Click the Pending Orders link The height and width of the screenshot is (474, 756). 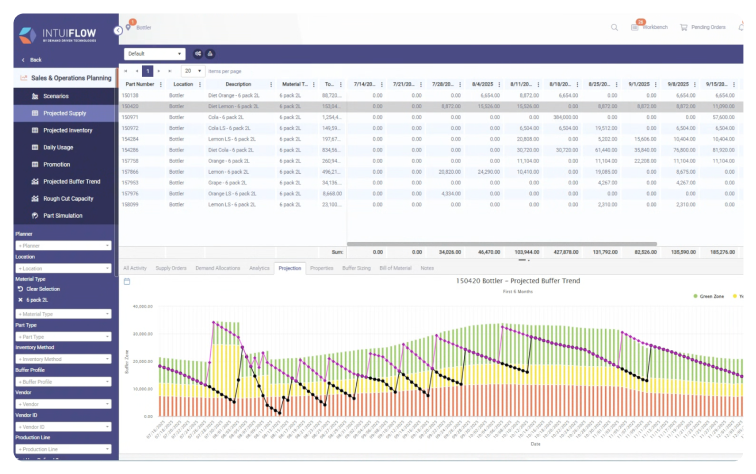[708, 27]
